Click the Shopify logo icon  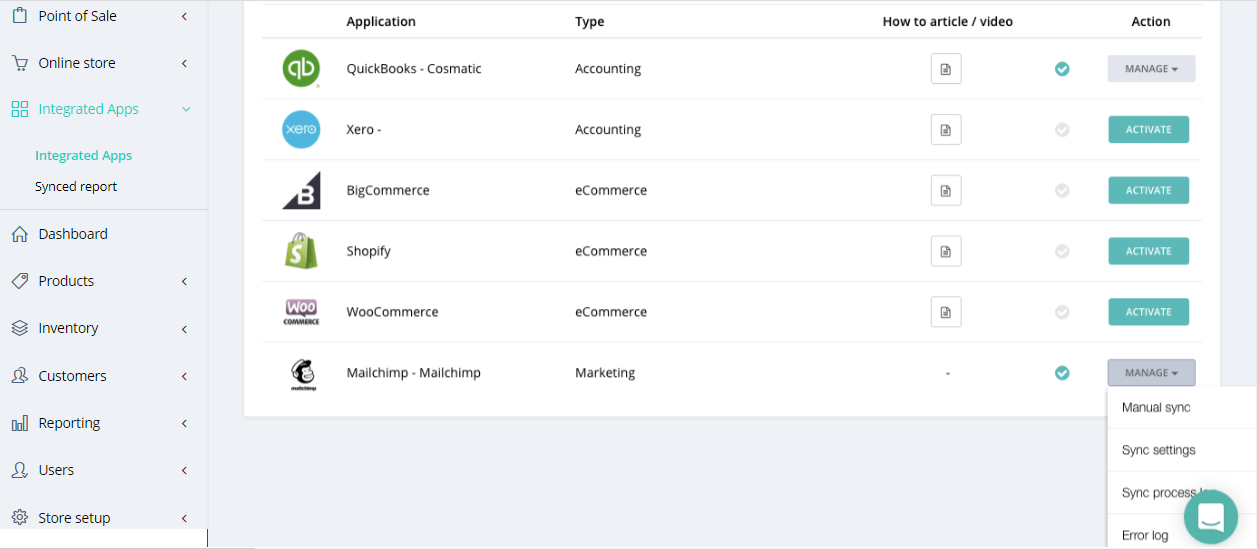pyautogui.click(x=301, y=251)
